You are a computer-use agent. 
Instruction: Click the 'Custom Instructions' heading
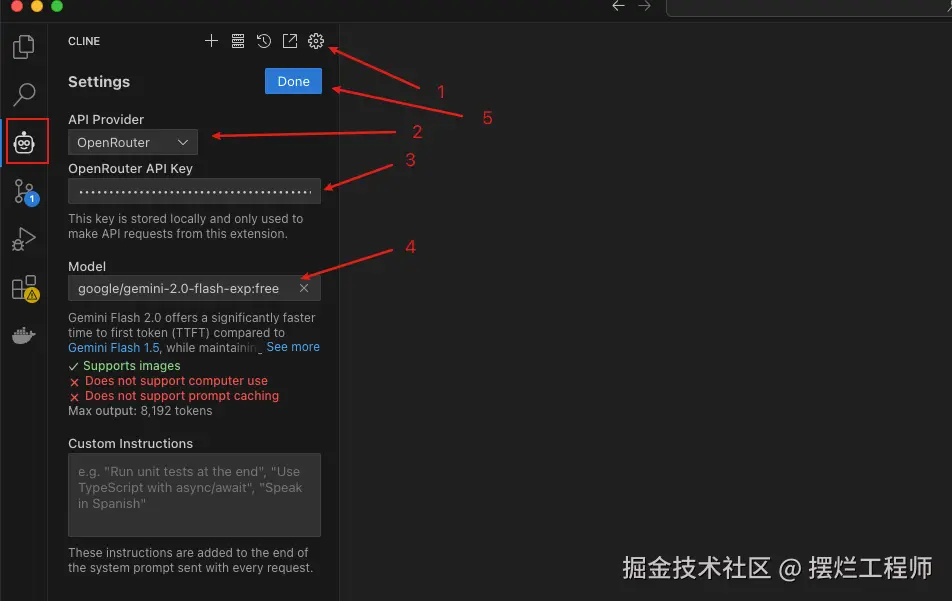131,444
